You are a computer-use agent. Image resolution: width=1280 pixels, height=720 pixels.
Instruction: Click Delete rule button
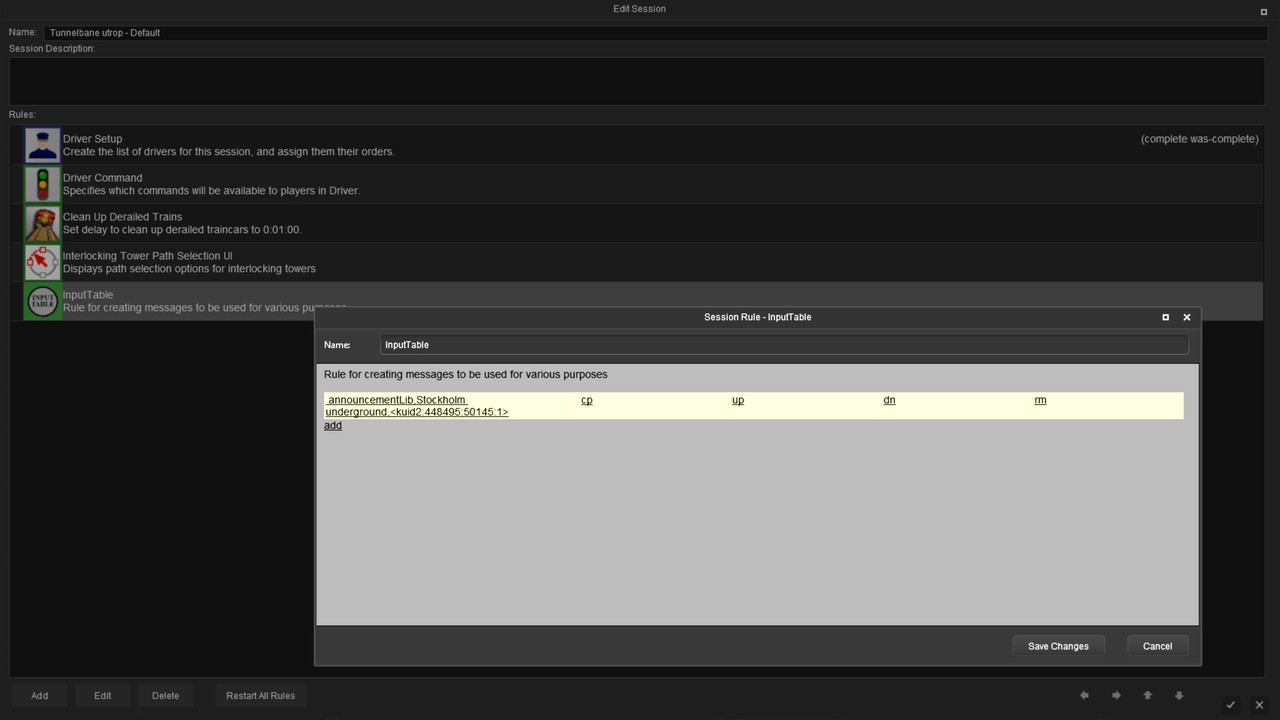[165, 695]
